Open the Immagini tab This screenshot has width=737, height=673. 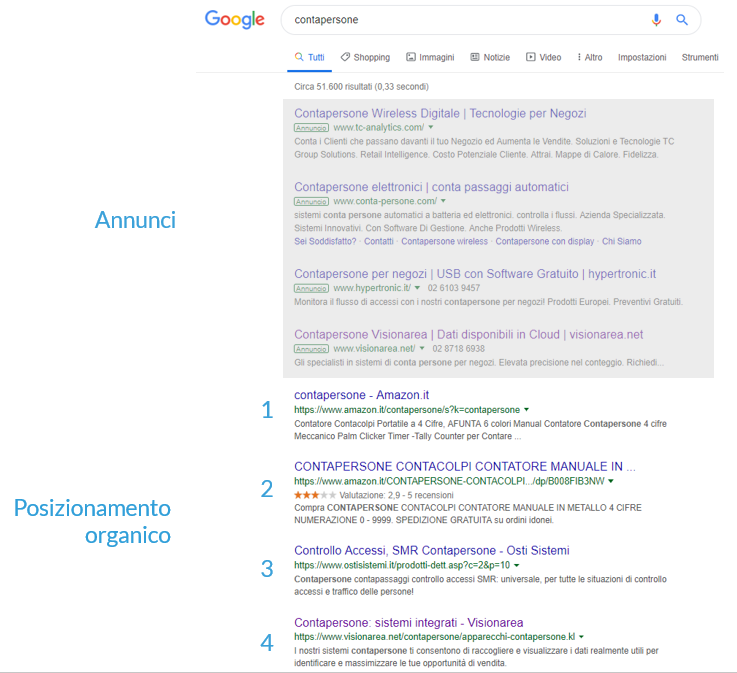pyautogui.click(x=430, y=57)
